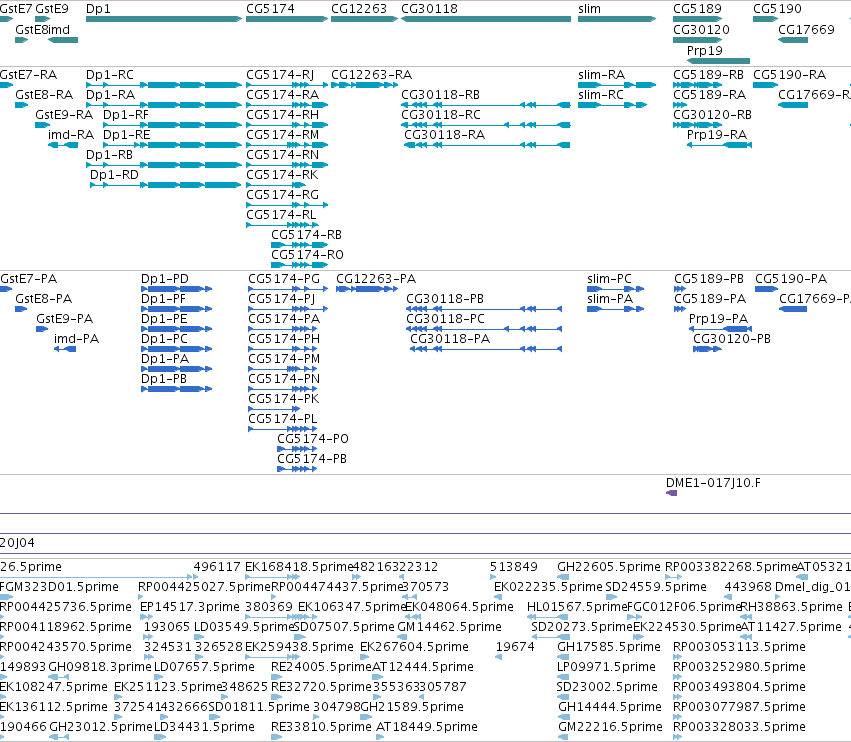
Task: Click EST label SD23002.5prime
Action: point(607,687)
